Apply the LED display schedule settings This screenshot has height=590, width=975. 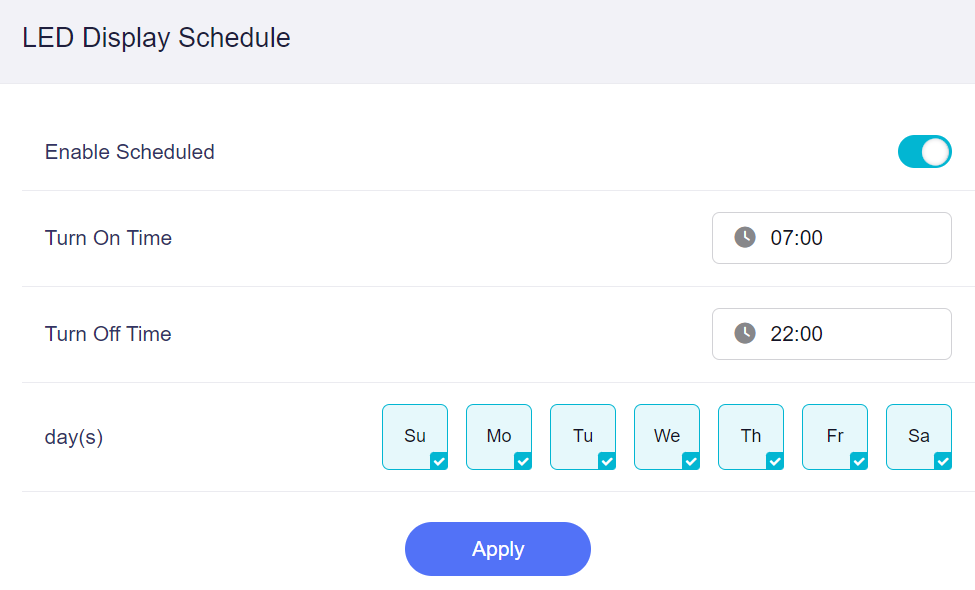click(x=497, y=548)
